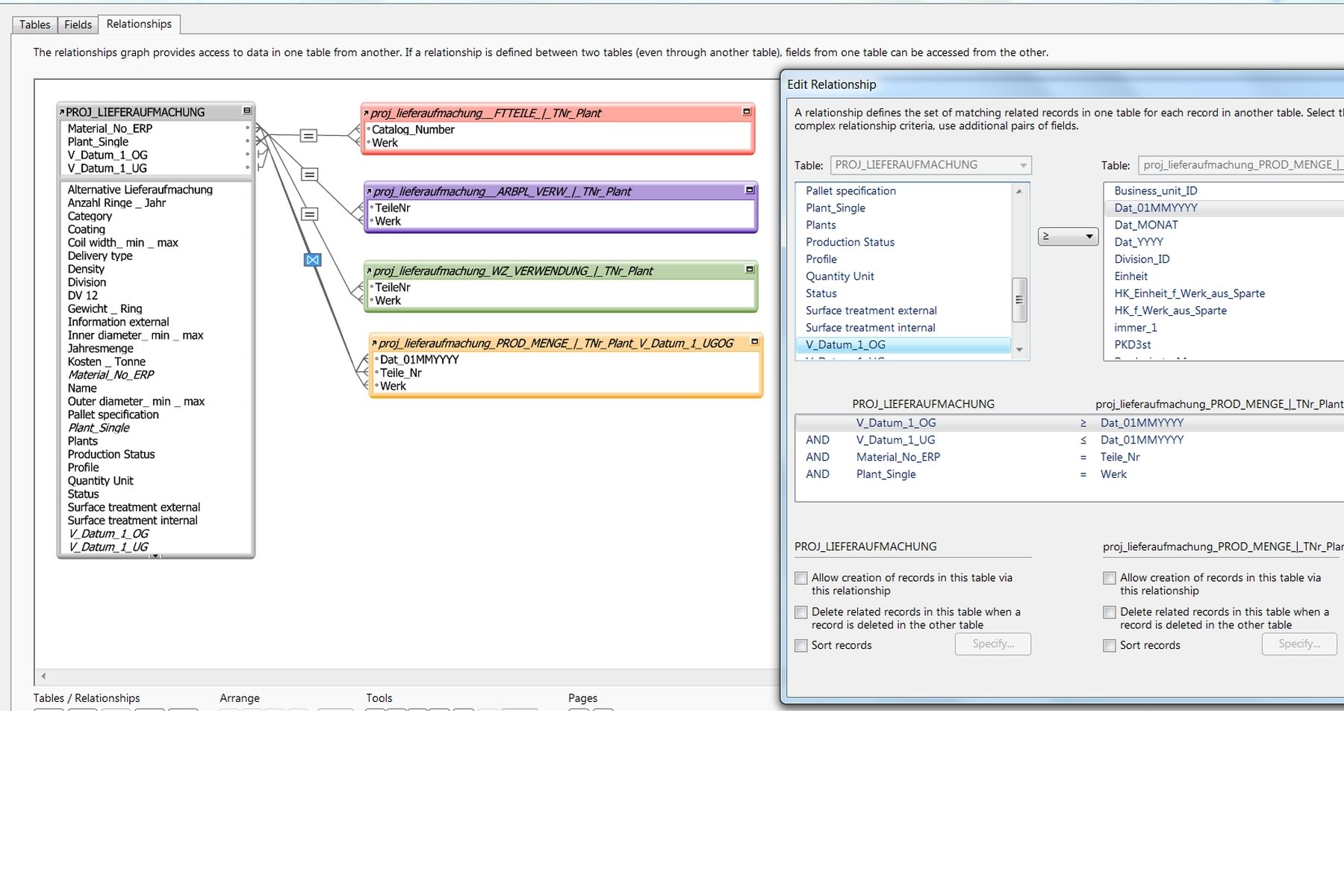Screen dimensions: 1344x896
Task: Collapse the purple ARBPL_VERW table occurrence
Action: (x=750, y=190)
